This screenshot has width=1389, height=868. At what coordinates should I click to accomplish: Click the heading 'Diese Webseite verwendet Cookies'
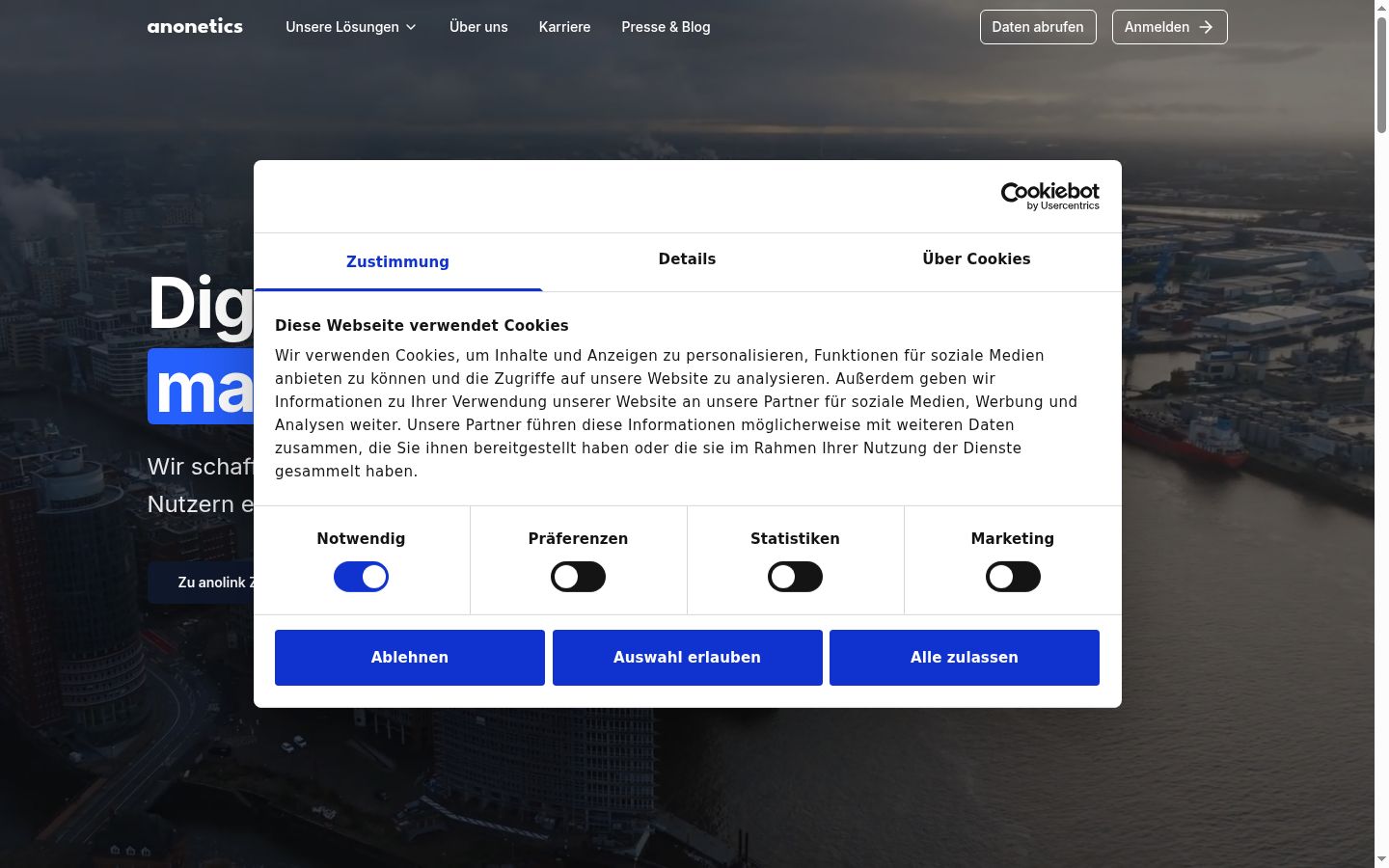(x=422, y=326)
